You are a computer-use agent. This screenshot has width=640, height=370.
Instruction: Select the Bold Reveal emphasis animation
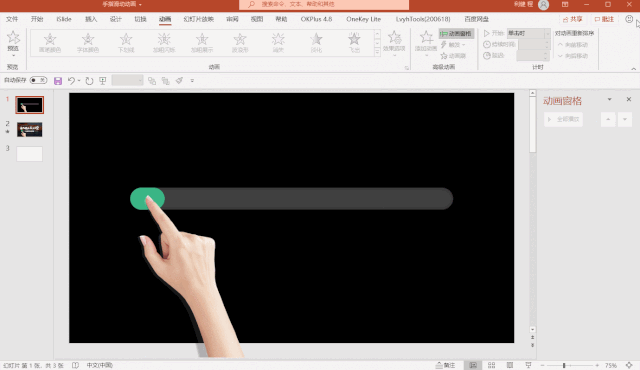click(202, 43)
